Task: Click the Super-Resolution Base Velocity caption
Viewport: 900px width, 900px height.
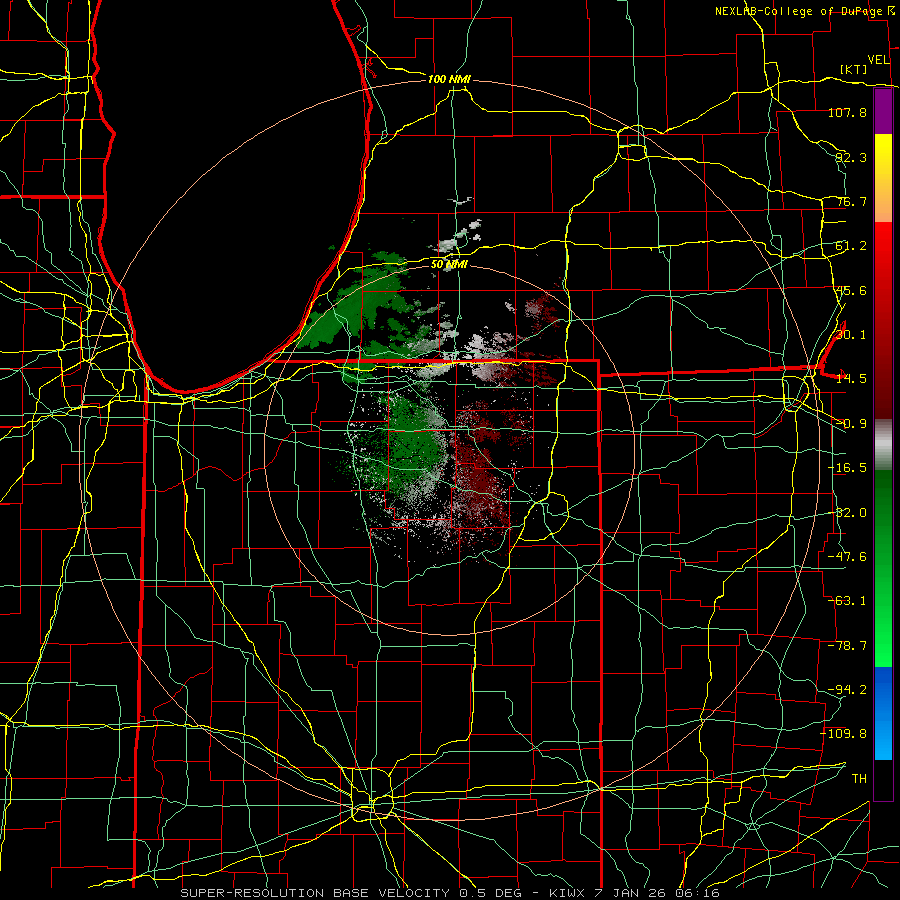Action: pos(449,893)
